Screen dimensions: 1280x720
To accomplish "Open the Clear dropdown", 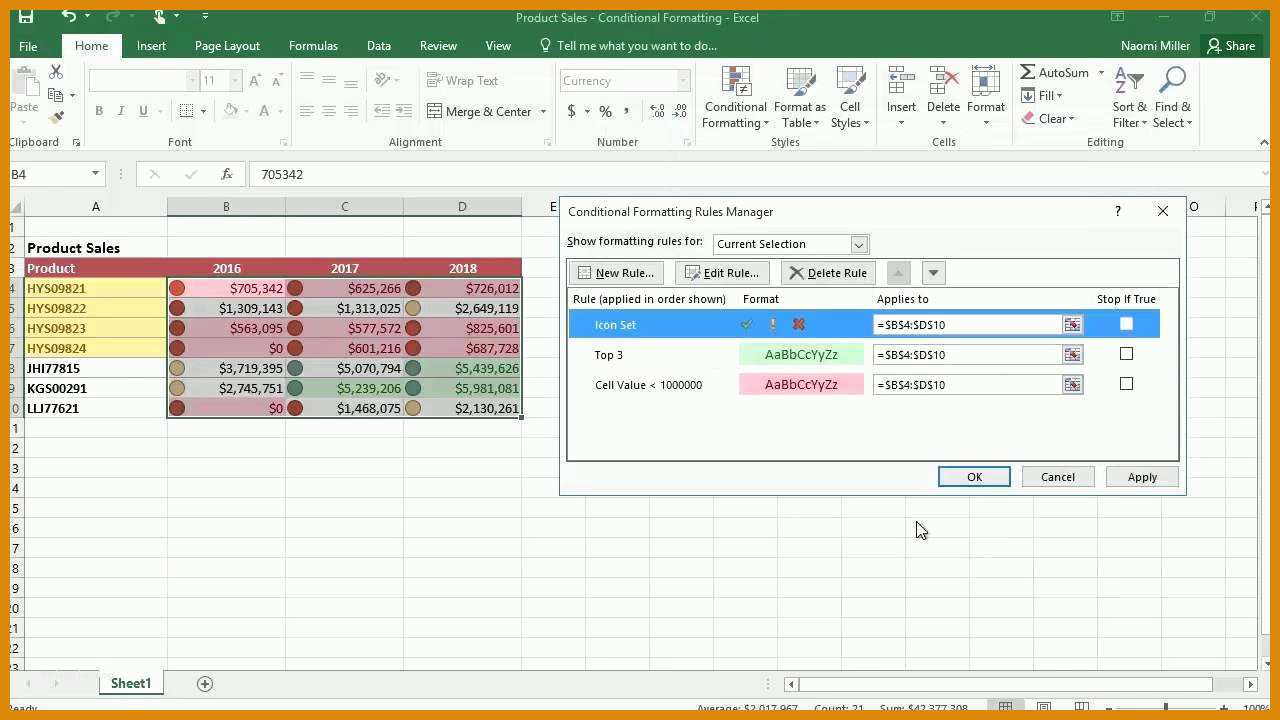I will coord(1048,118).
